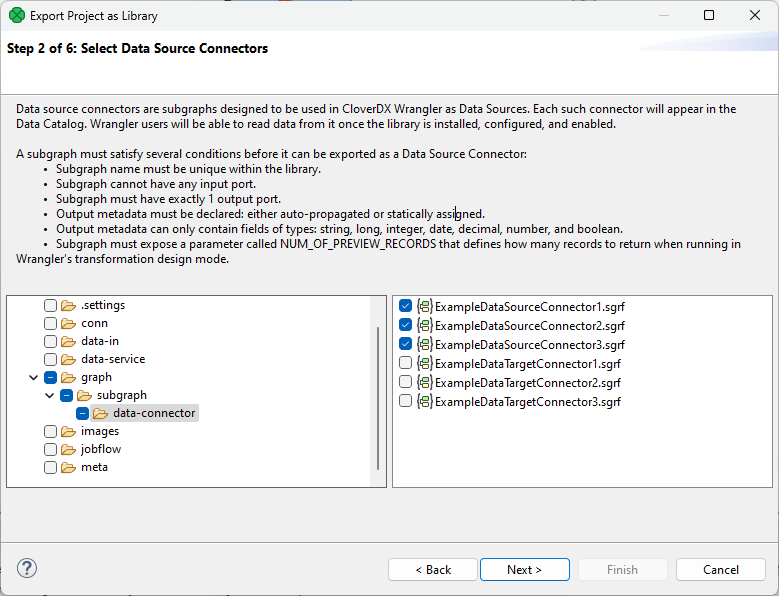The height and width of the screenshot is (596, 779).
Task: Click the ExampleDataTargetConnector2.sgrf subgraph icon
Action: click(x=424, y=382)
